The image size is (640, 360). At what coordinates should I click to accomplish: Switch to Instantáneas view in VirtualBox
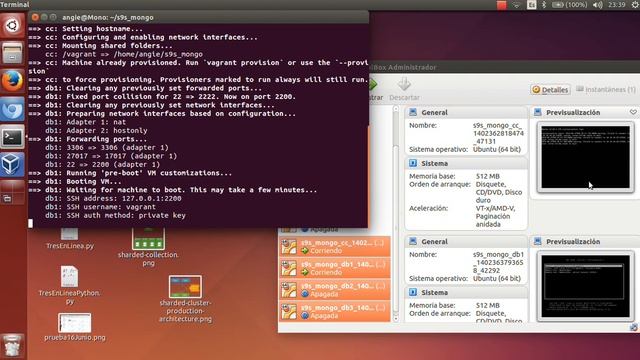tap(606, 89)
